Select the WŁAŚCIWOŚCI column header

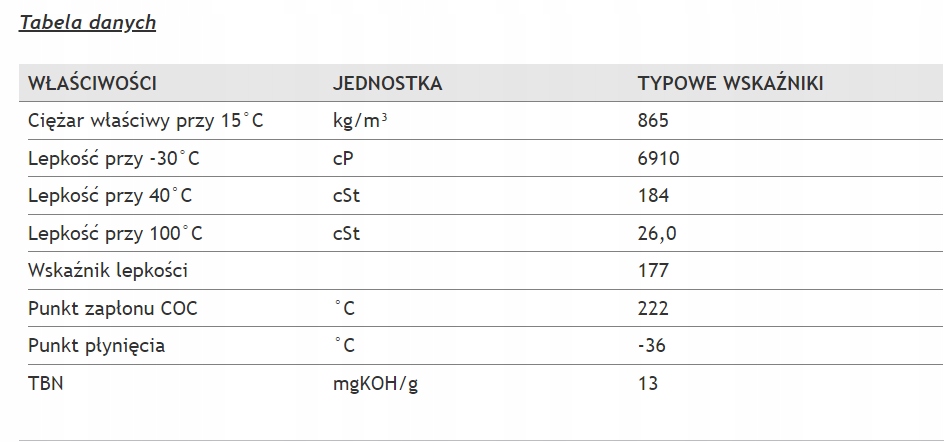pyautogui.click(x=92, y=83)
